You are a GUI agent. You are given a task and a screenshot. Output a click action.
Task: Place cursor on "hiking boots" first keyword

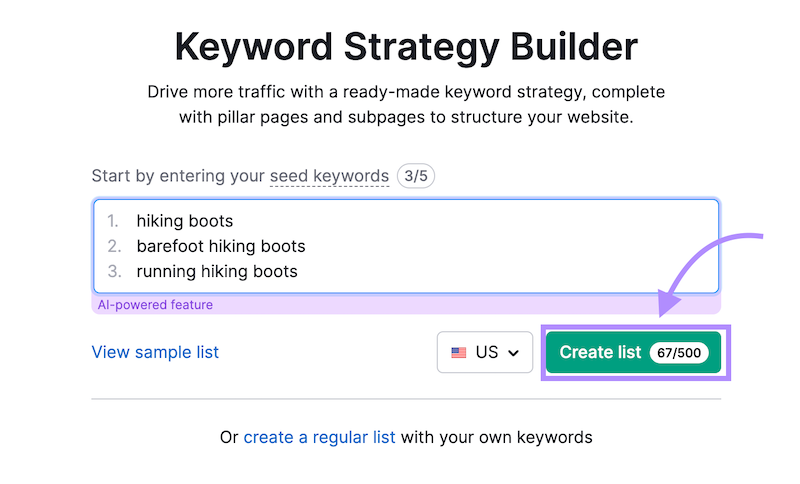point(185,220)
